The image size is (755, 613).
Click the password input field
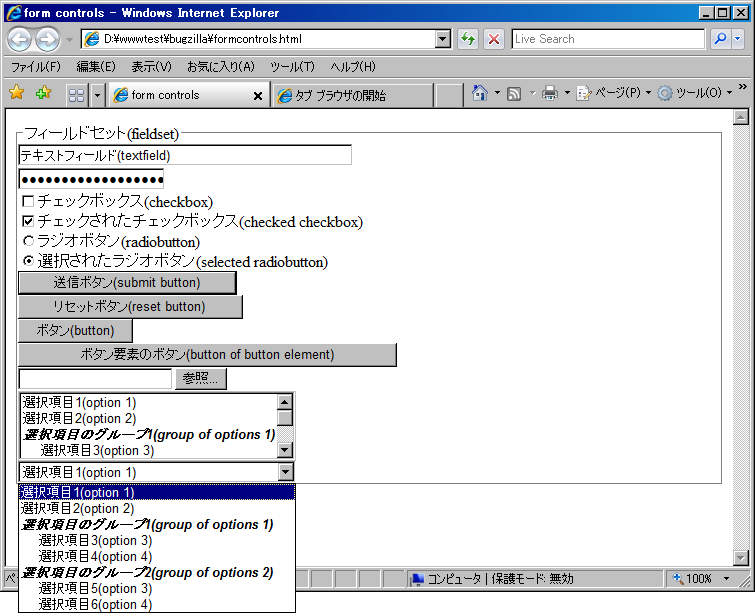click(x=91, y=180)
